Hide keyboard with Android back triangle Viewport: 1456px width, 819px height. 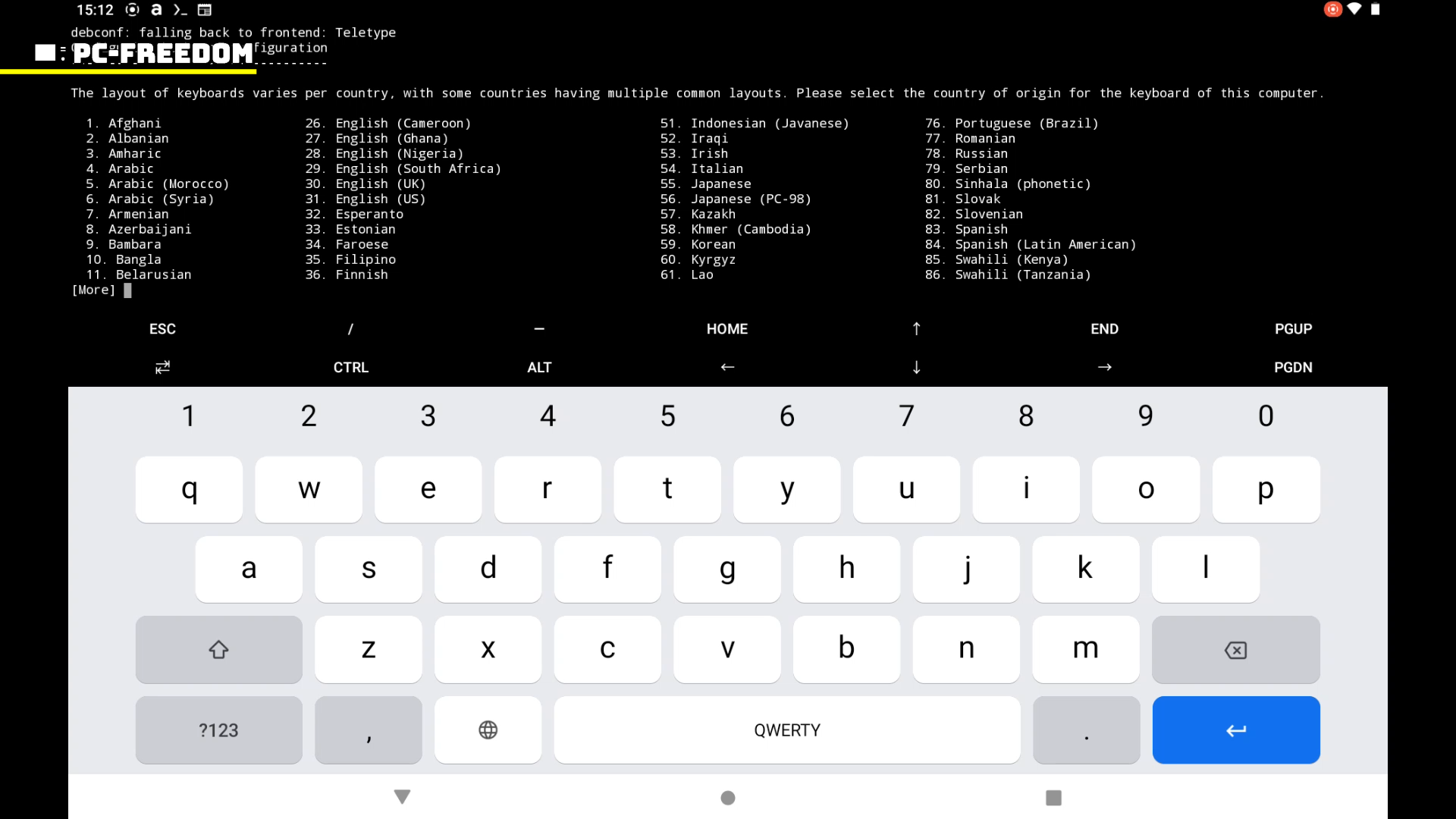402,797
